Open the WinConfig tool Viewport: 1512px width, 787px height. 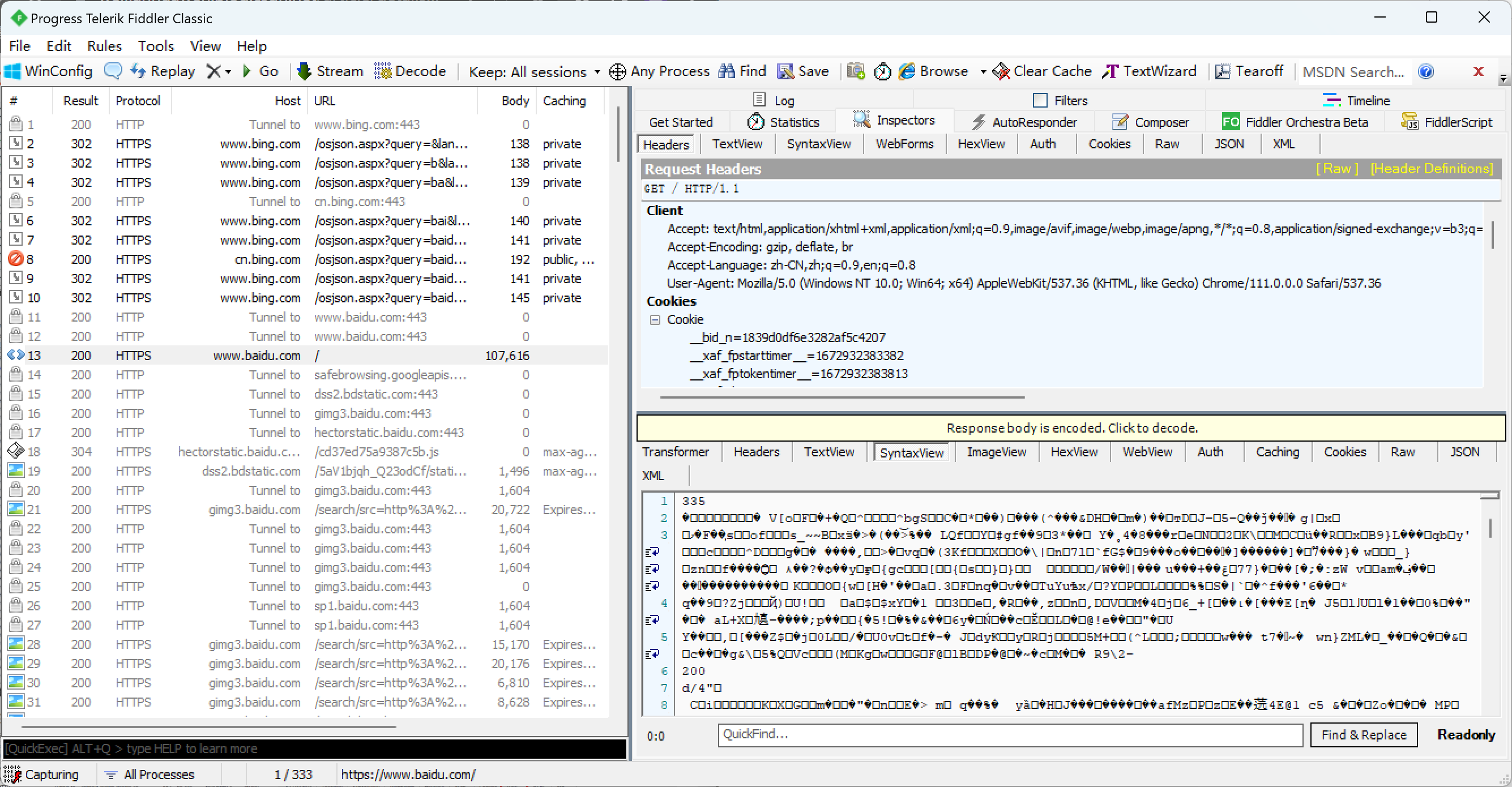click(x=48, y=71)
